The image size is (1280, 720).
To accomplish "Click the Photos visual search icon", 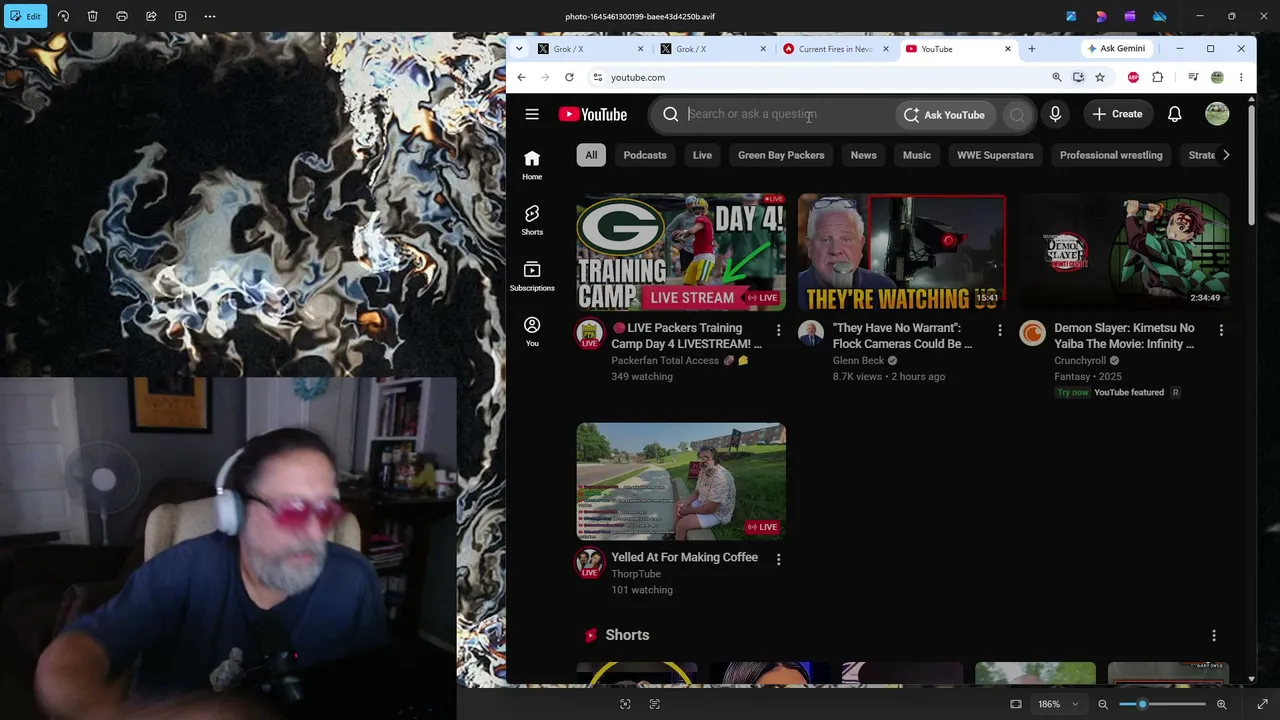I will (x=625, y=704).
